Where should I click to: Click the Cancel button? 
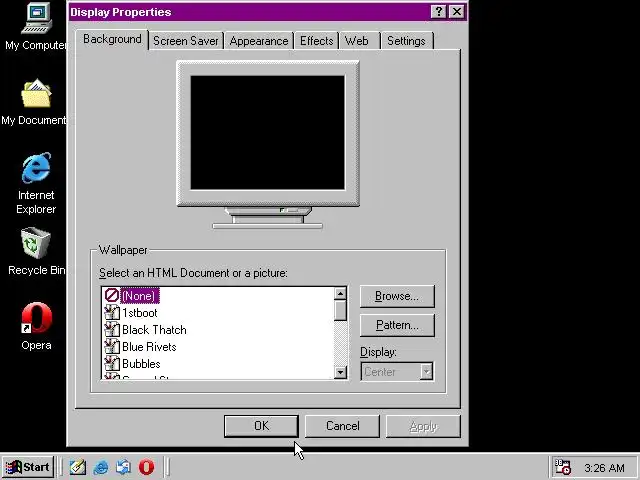342,426
